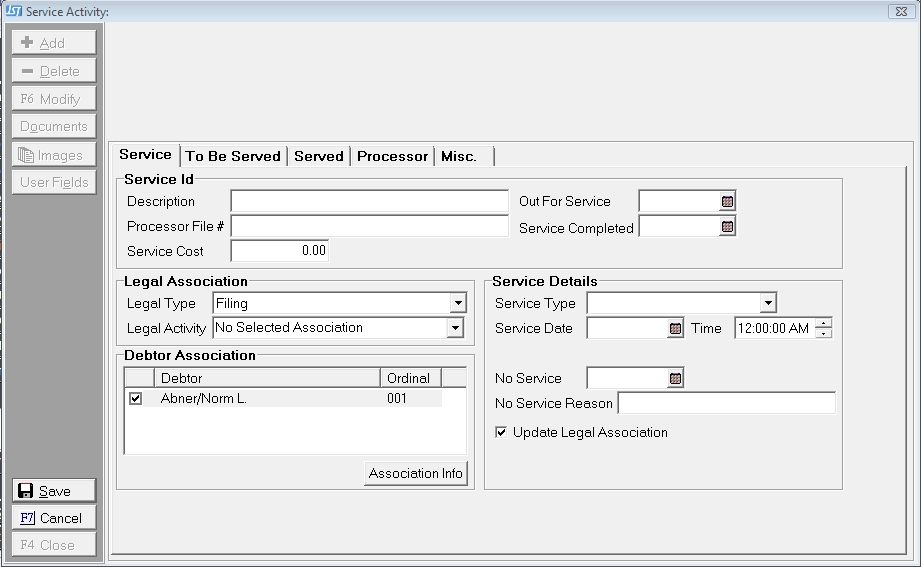
Task: Close the Service Activity window
Action: 900,11
